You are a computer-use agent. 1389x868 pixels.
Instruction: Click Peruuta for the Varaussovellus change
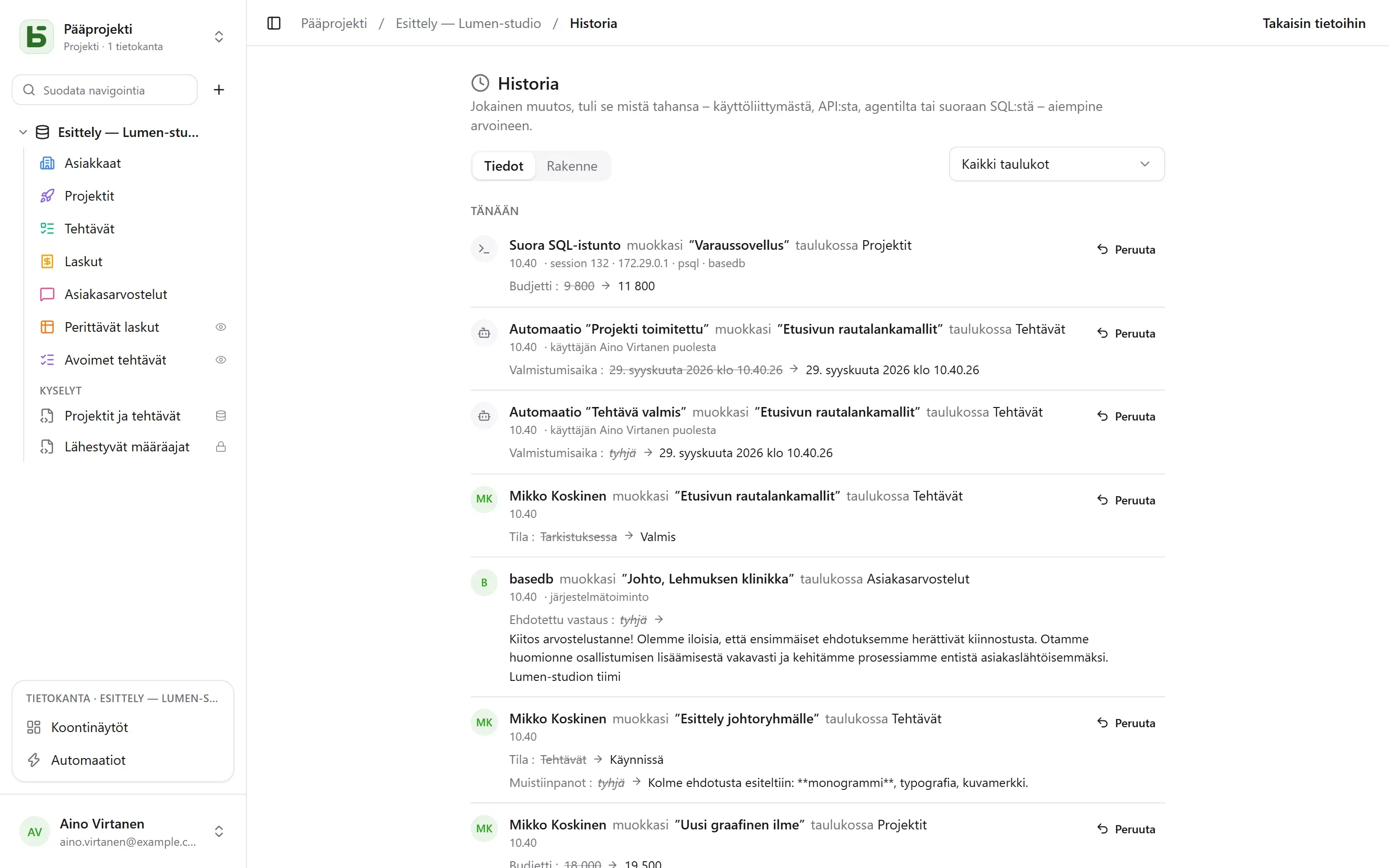click(x=1126, y=250)
